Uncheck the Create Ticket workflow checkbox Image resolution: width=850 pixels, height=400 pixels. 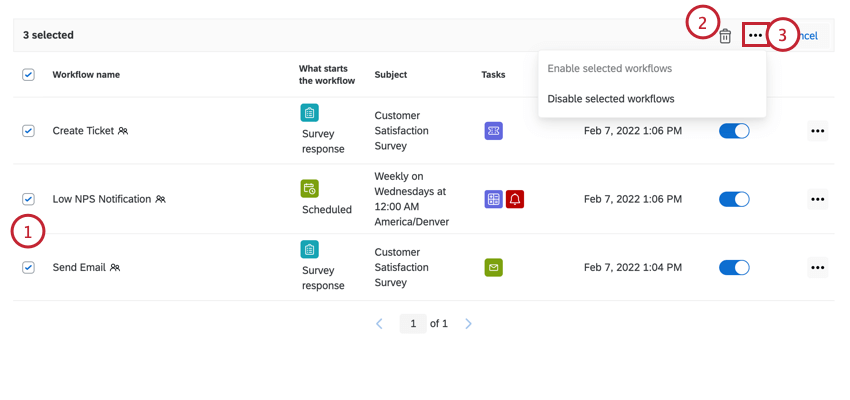coord(28,130)
